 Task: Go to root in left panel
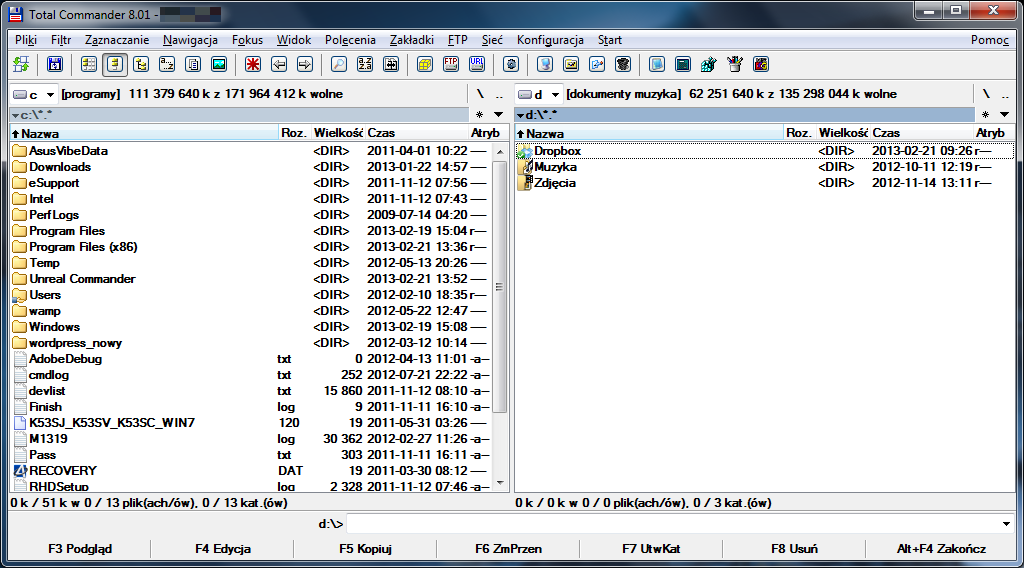tap(480, 94)
